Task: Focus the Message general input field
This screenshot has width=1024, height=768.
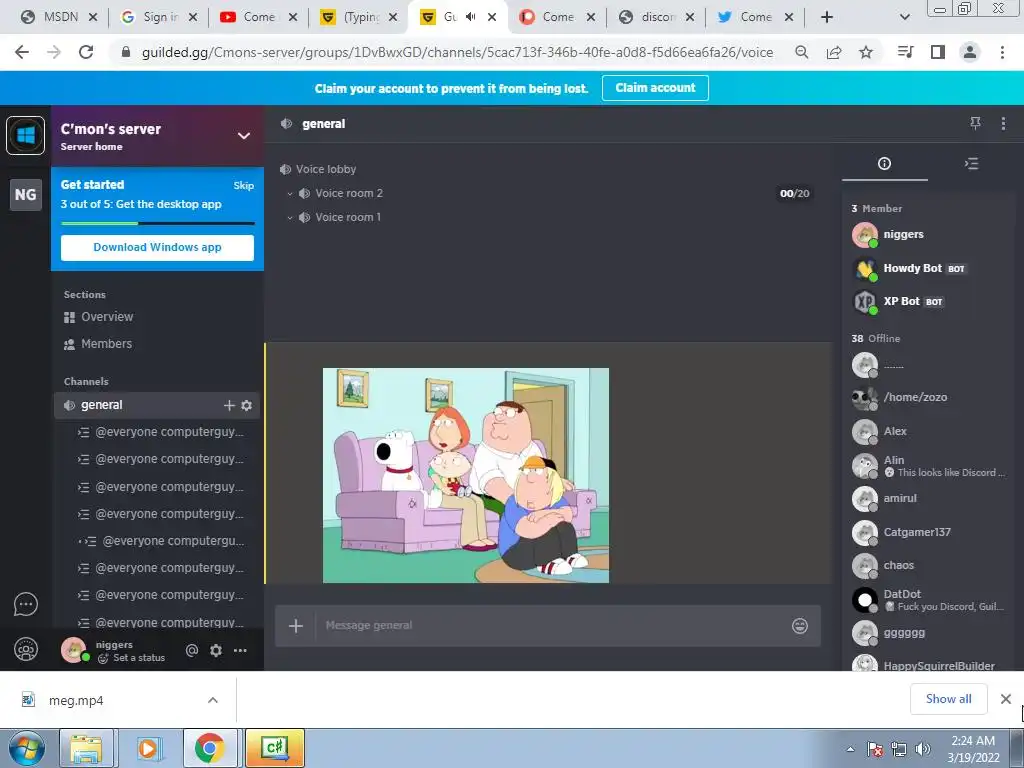Action: 549,626
